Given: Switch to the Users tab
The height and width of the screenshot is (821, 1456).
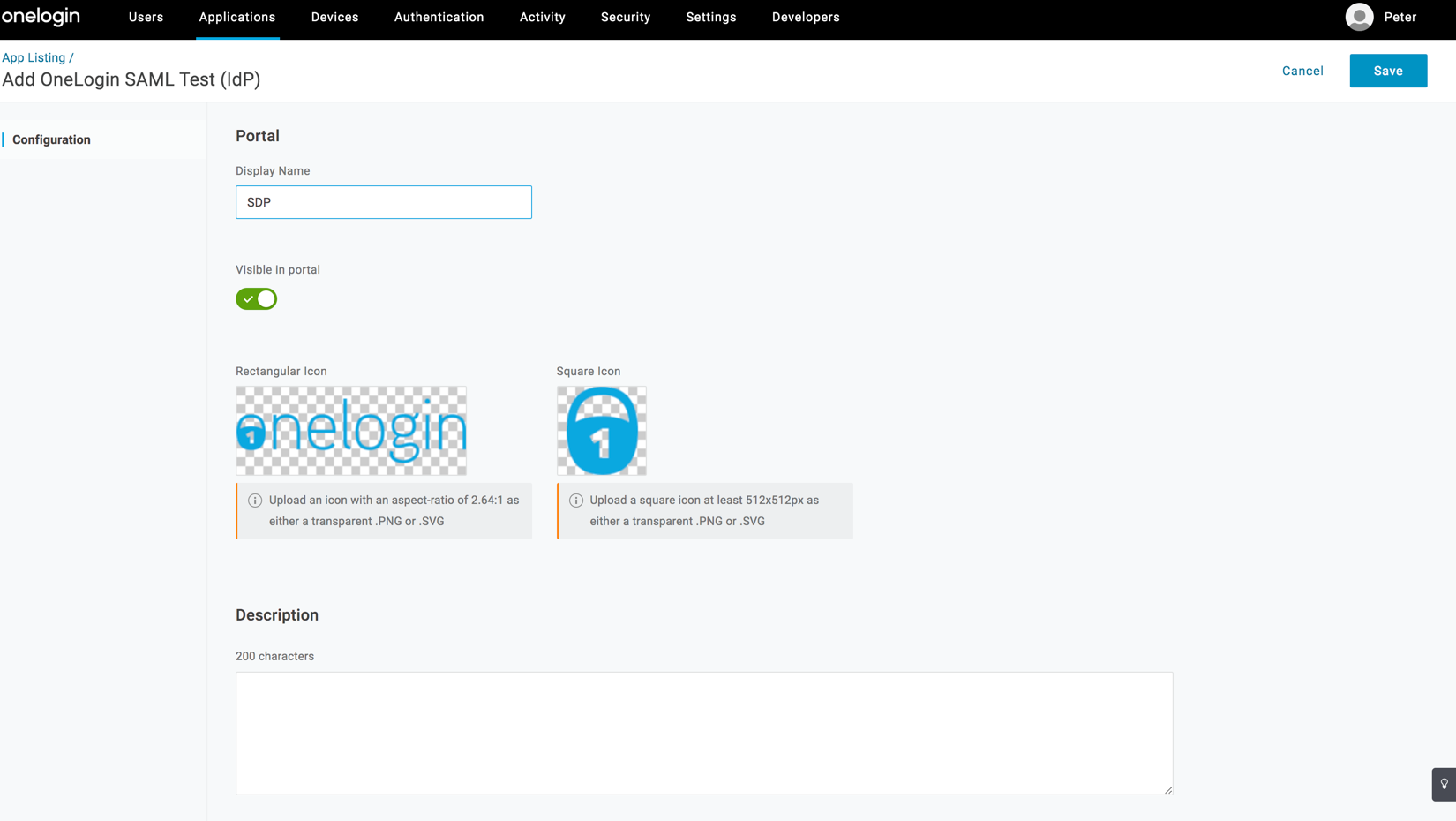Looking at the screenshot, I should tap(146, 17).
